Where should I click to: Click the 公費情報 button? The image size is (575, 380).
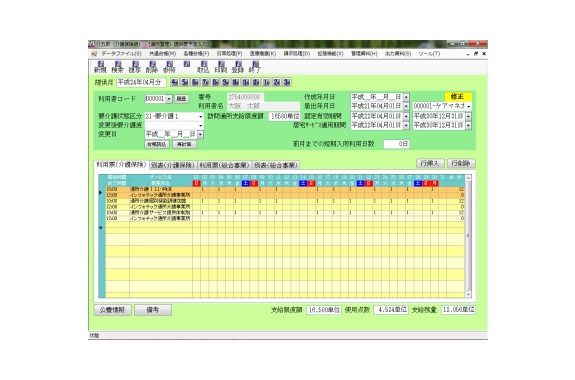[112, 310]
